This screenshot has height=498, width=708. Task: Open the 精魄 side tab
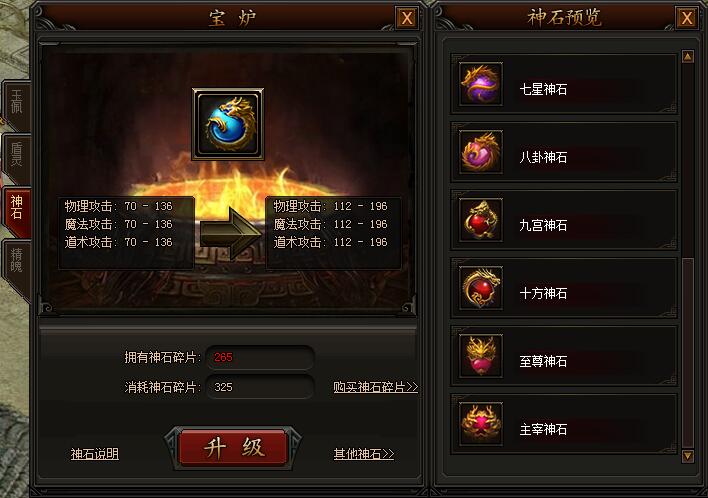coord(17,266)
